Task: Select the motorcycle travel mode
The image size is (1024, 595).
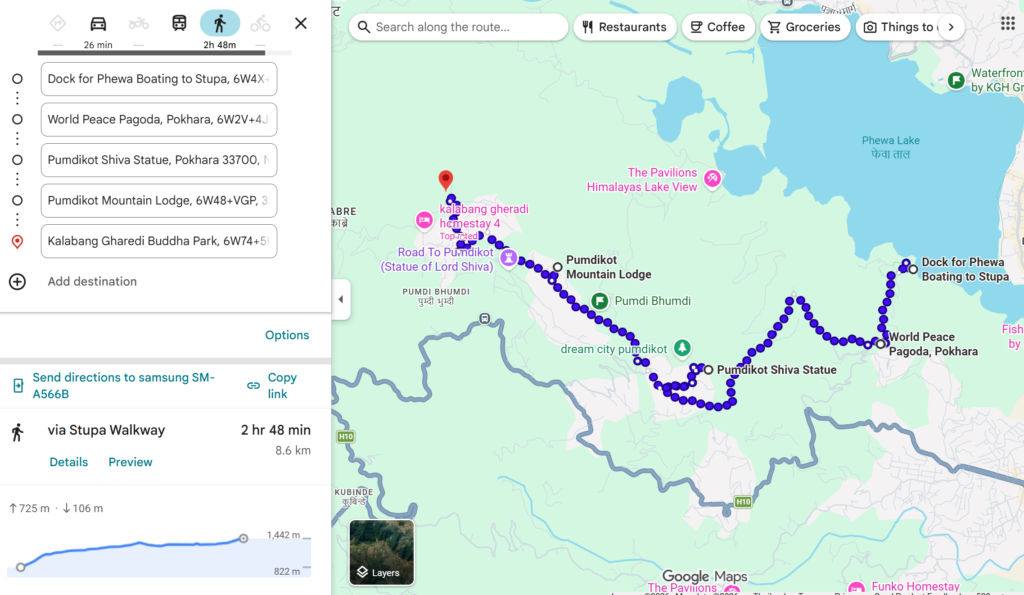Action: [138, 24]
